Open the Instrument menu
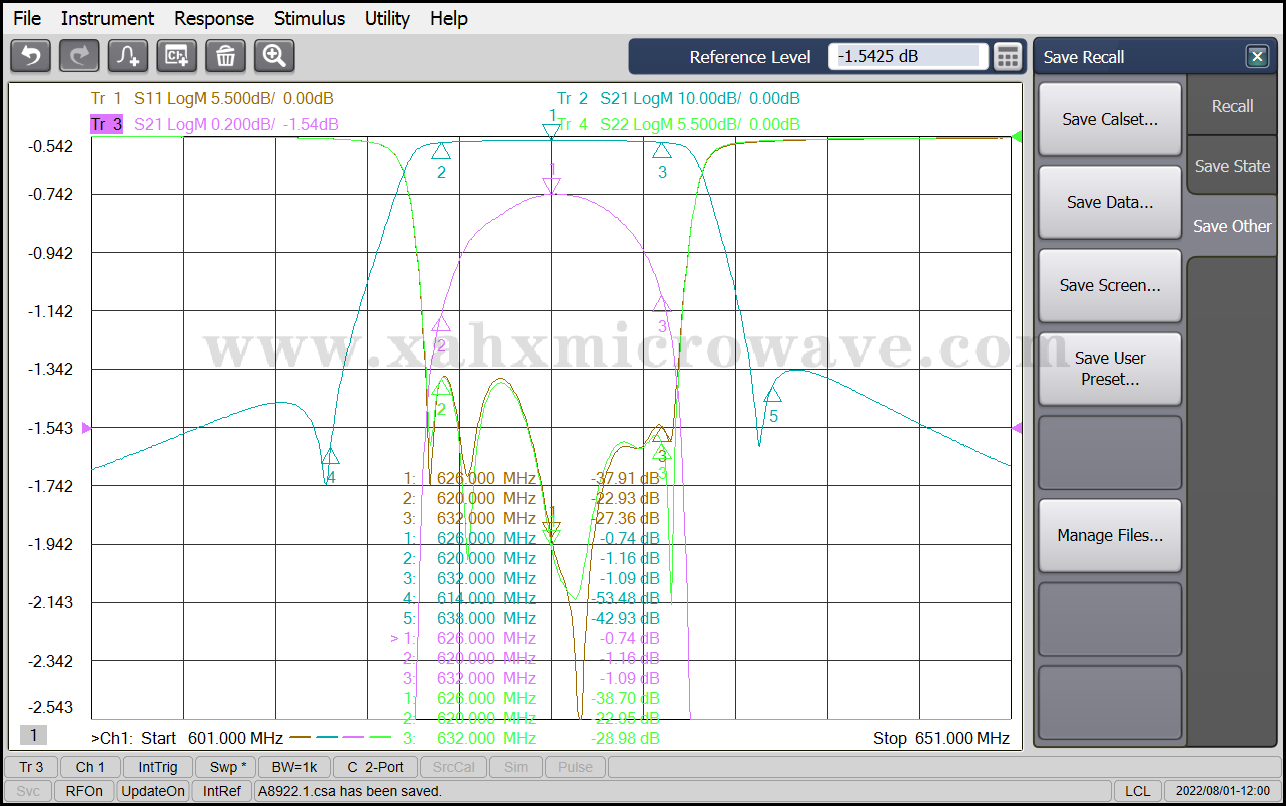The height and width of the screenshot is (806, 1286). click(x=107, y=18)
